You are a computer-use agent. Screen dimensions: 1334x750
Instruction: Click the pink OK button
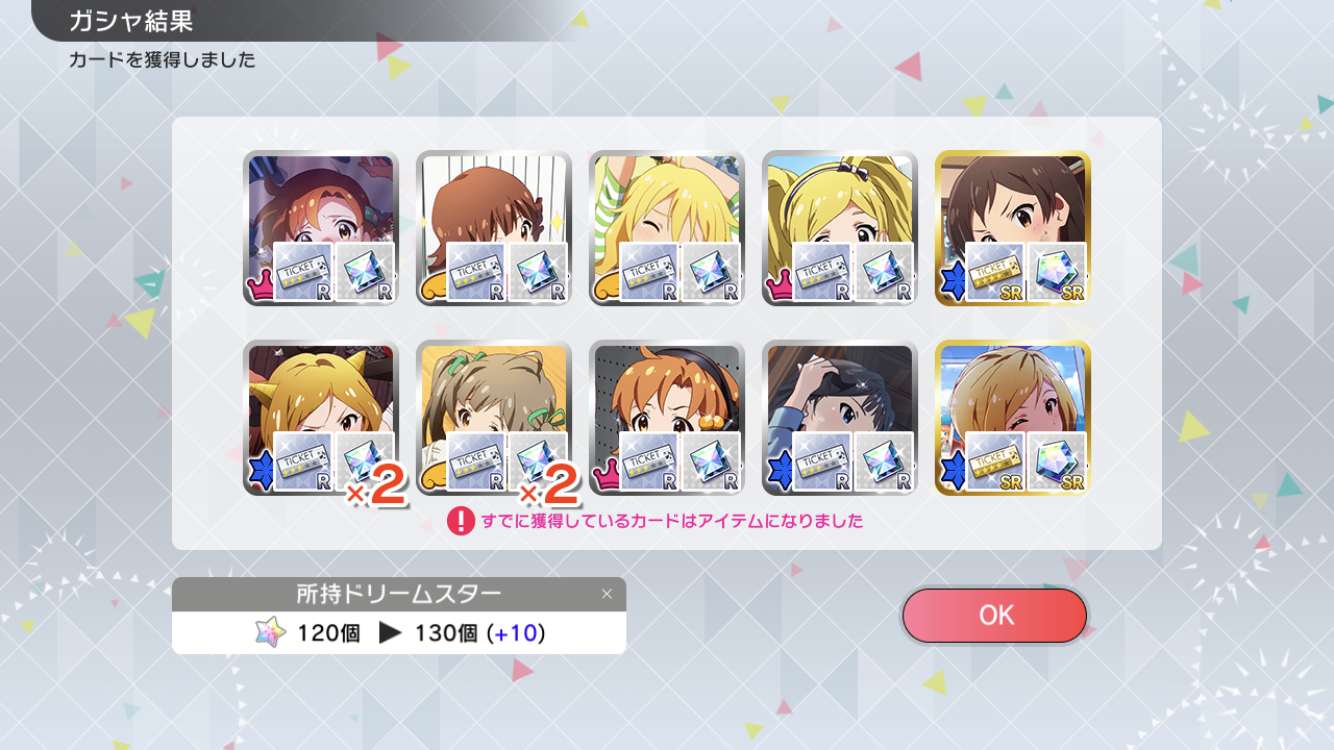pyautogui.click(x=994, y=615)
